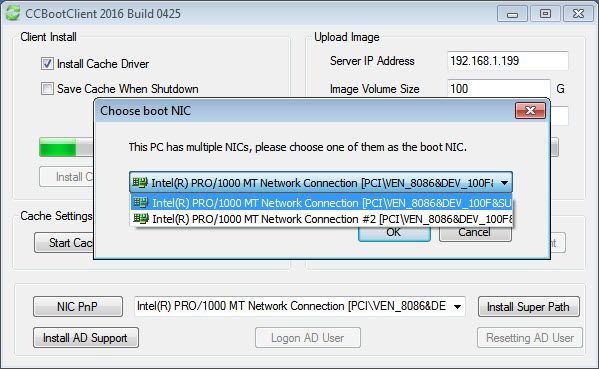The height and width of the screenshot is (369, 599).
Task: Expand the NIC PnP adapter dropdown
Action: point(457,306)
